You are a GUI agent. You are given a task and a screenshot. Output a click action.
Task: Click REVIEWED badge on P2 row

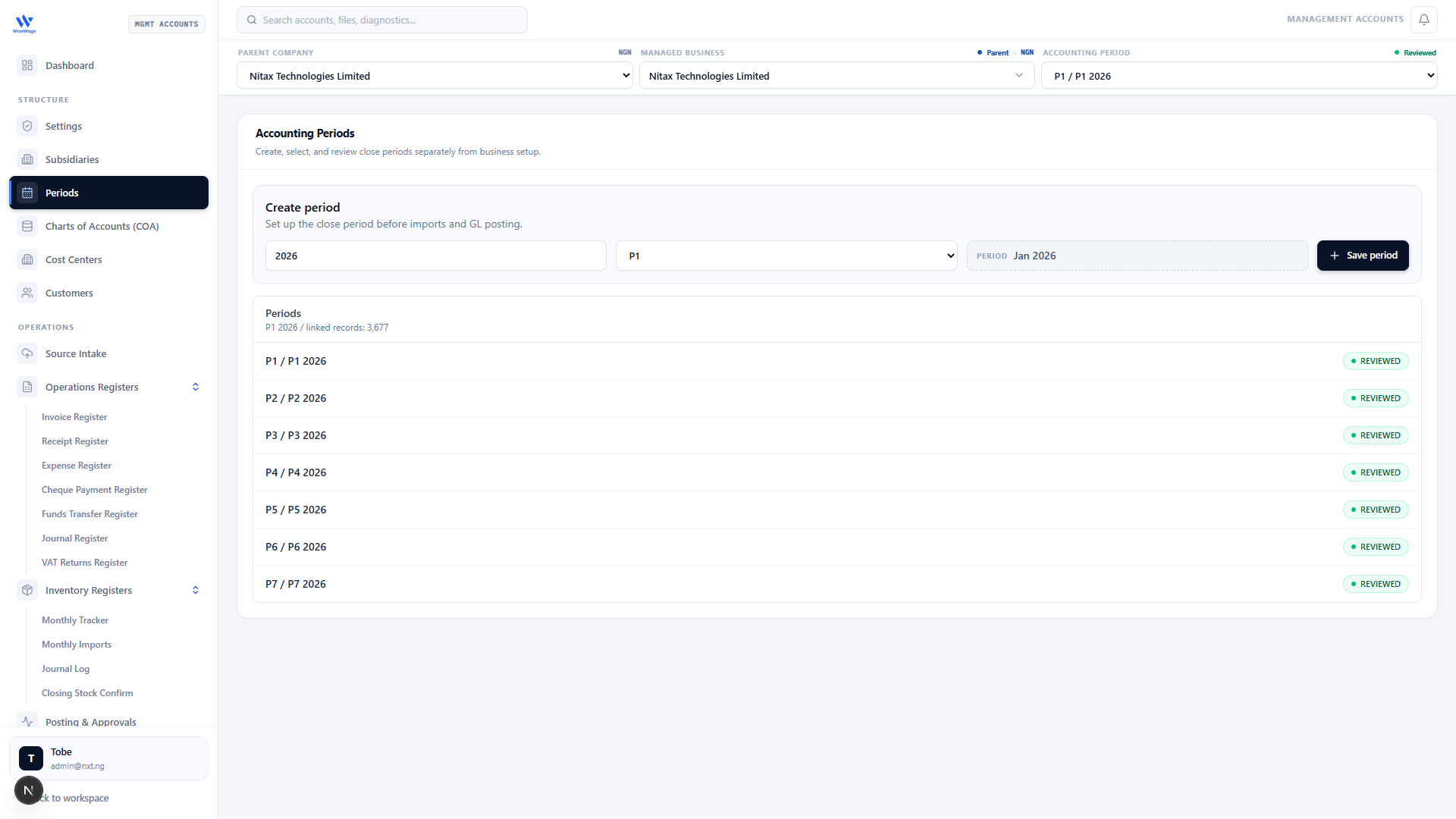point(1376,398)
